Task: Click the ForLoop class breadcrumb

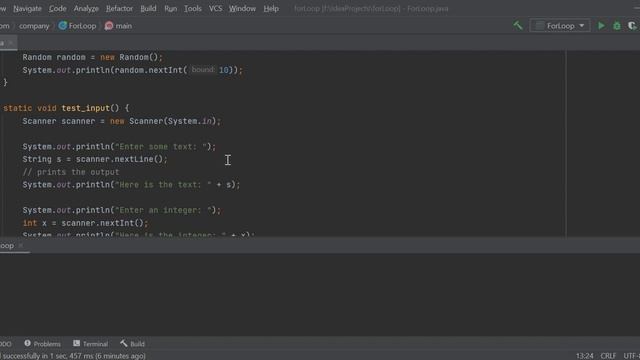Action: coord(82,26)
